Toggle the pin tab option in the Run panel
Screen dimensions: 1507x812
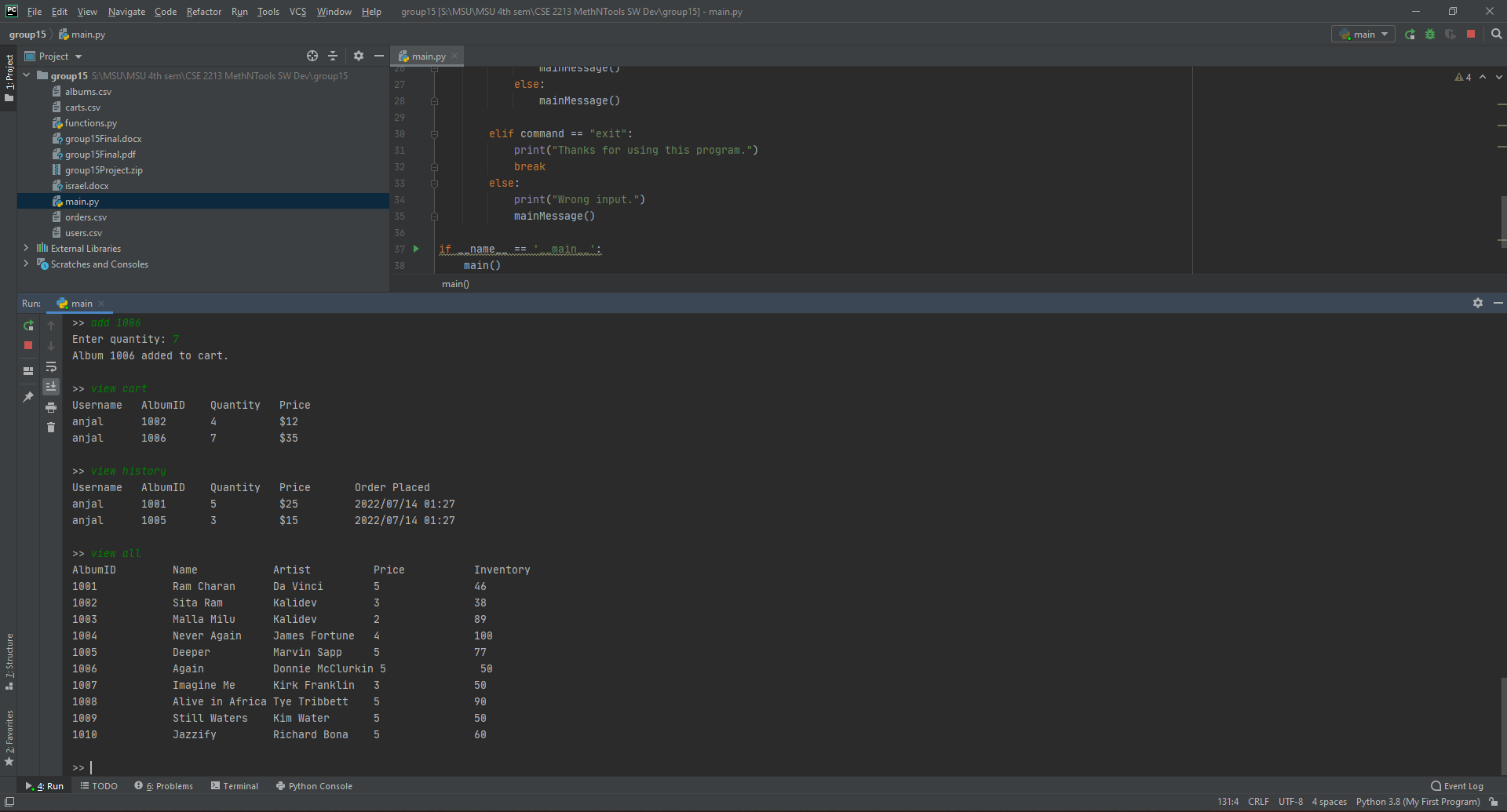coord(28,397)
